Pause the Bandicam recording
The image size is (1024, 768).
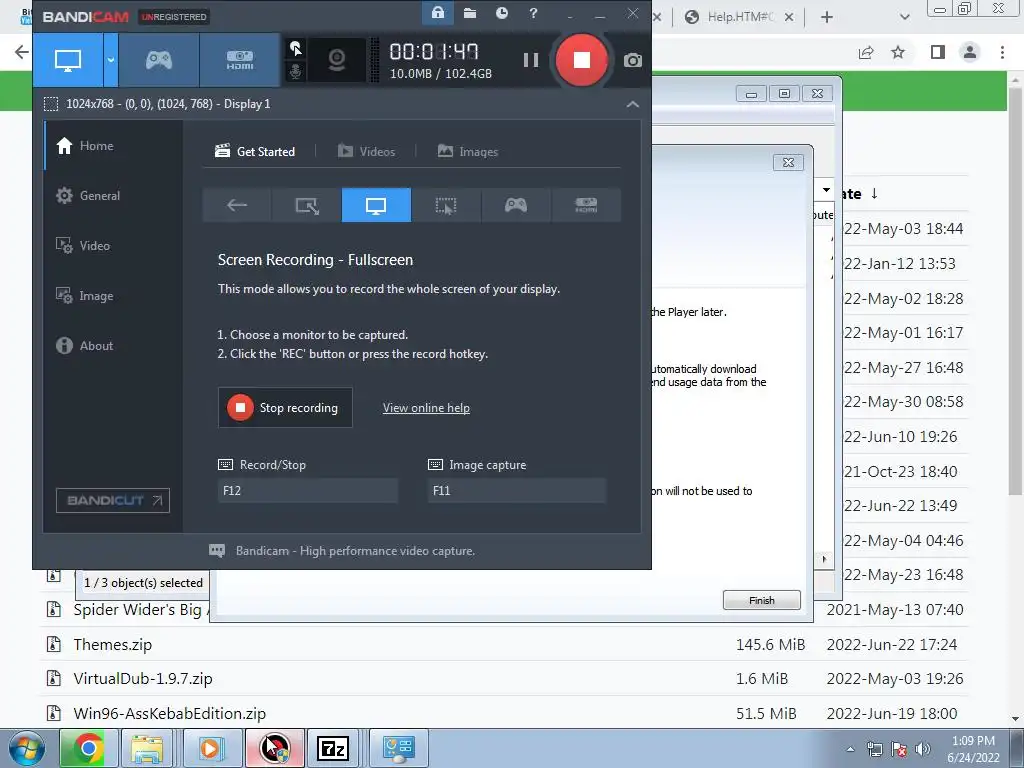(531, 60)
